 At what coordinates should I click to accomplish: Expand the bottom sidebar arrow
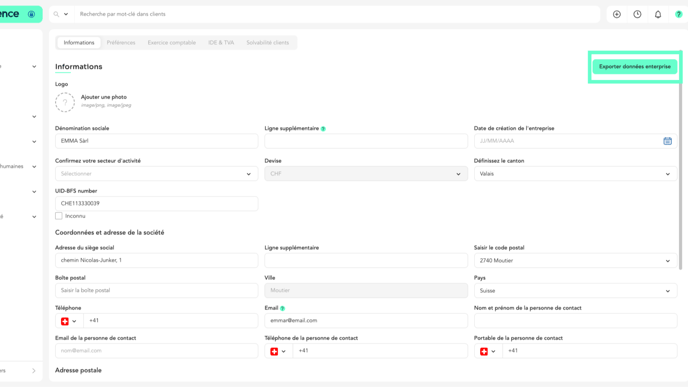(34, 371)
